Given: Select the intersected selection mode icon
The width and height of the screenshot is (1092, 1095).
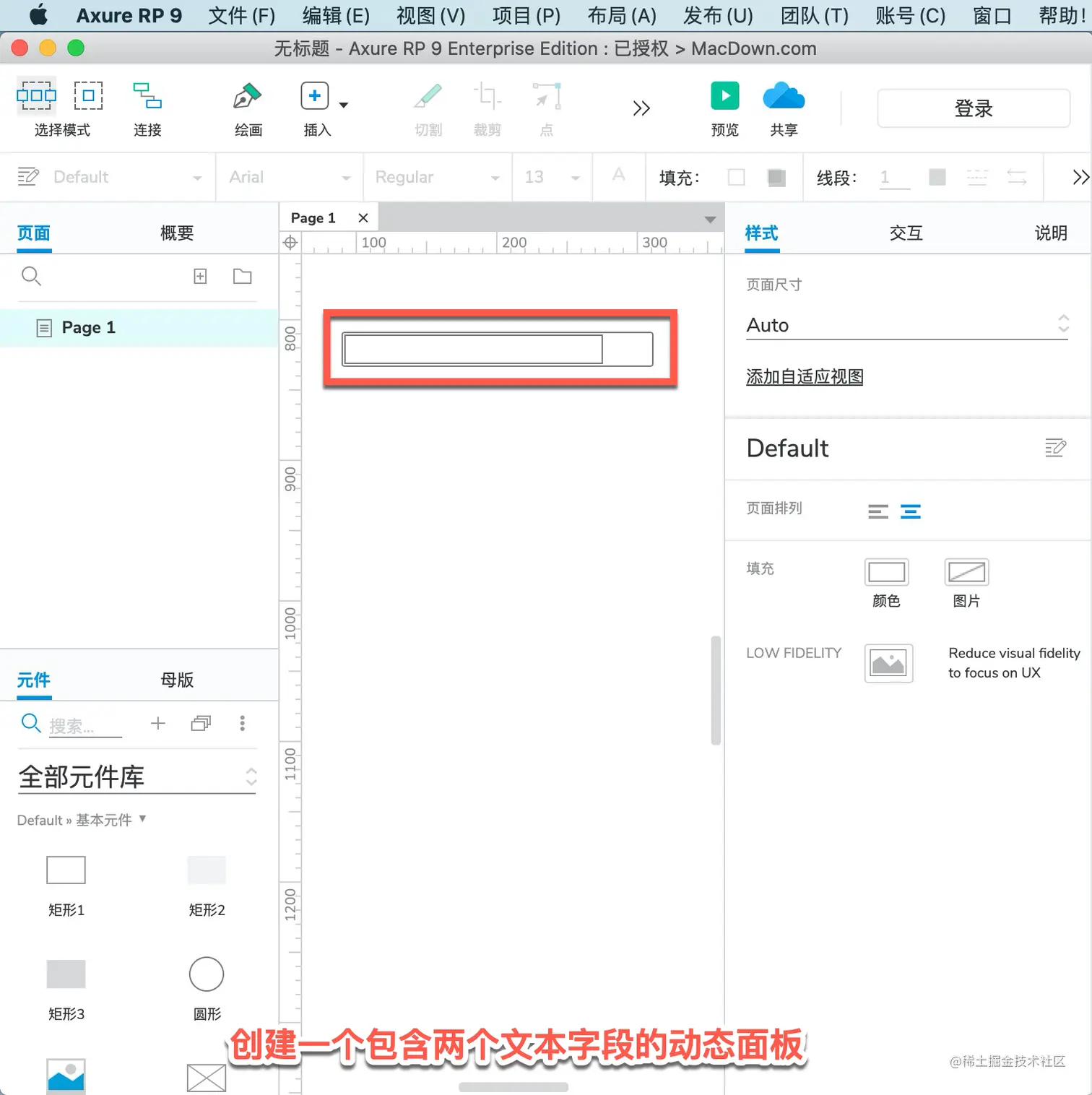Looking at the screenshot, I should 36,95.
